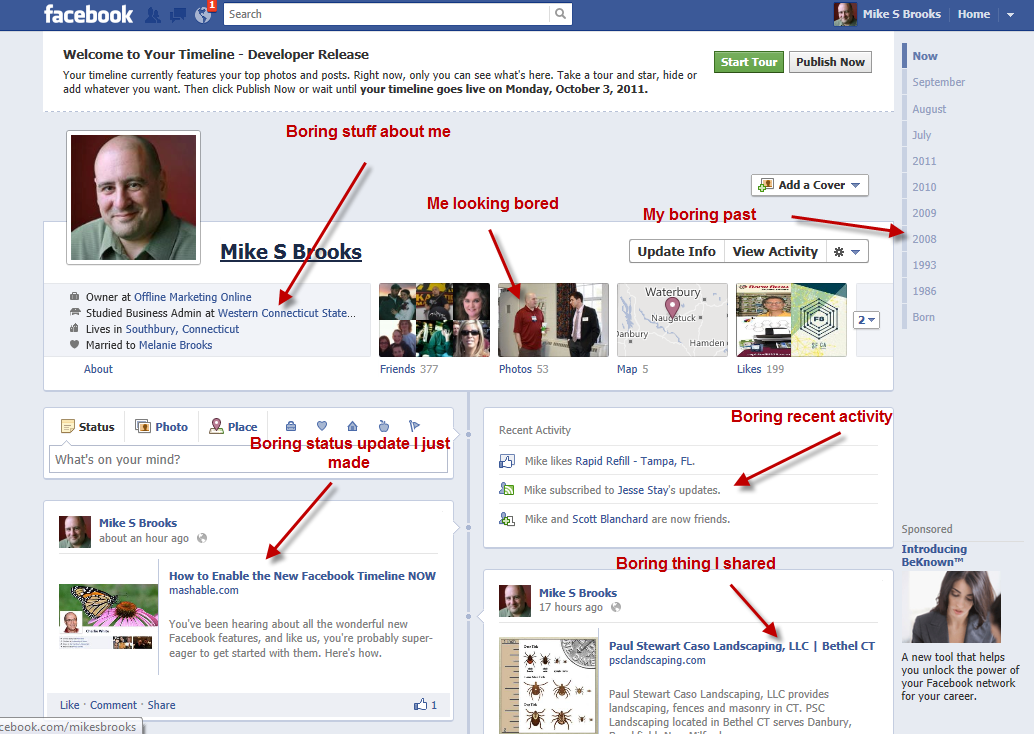Open account dropdown arrow in top bar
Image resolution: width=1034 pixels, height=734 pixels.
point(1010,15)
